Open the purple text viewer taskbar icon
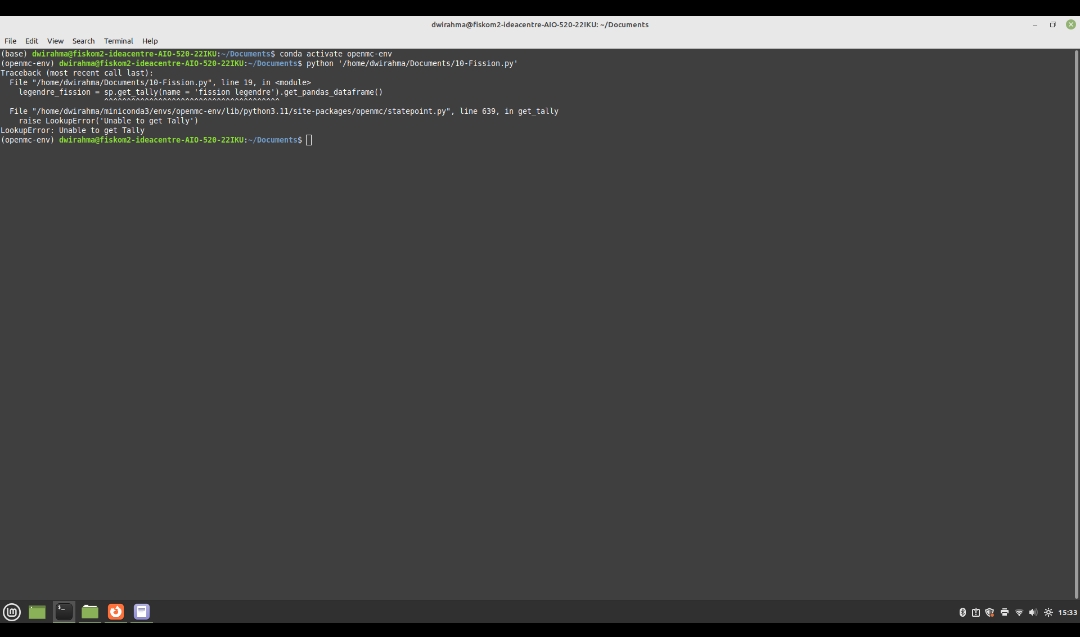 pyautogui.click(x=142, y=612)
